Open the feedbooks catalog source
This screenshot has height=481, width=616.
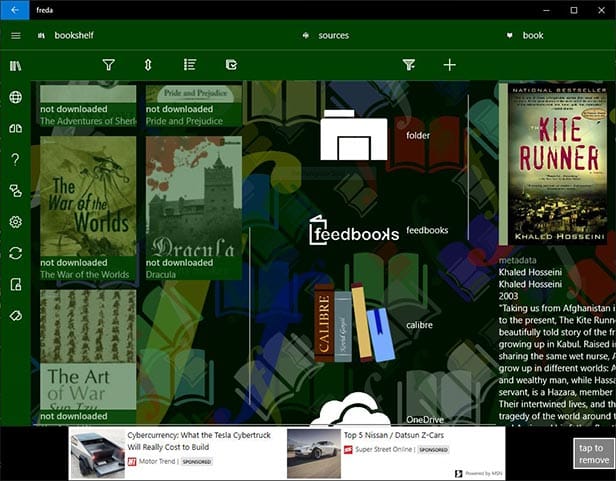click(354, 231)
